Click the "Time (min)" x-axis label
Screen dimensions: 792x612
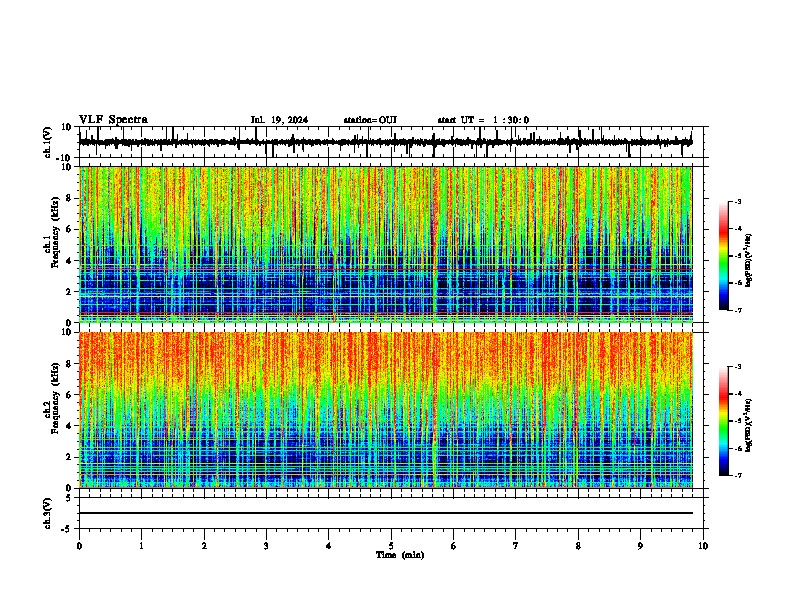[x=400, y=555]
